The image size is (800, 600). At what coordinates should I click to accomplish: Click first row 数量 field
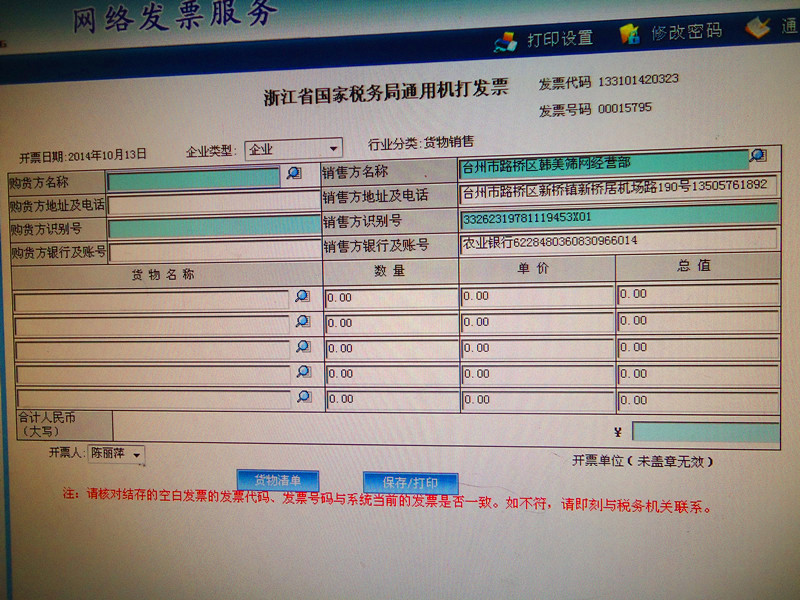coord(391,298)
